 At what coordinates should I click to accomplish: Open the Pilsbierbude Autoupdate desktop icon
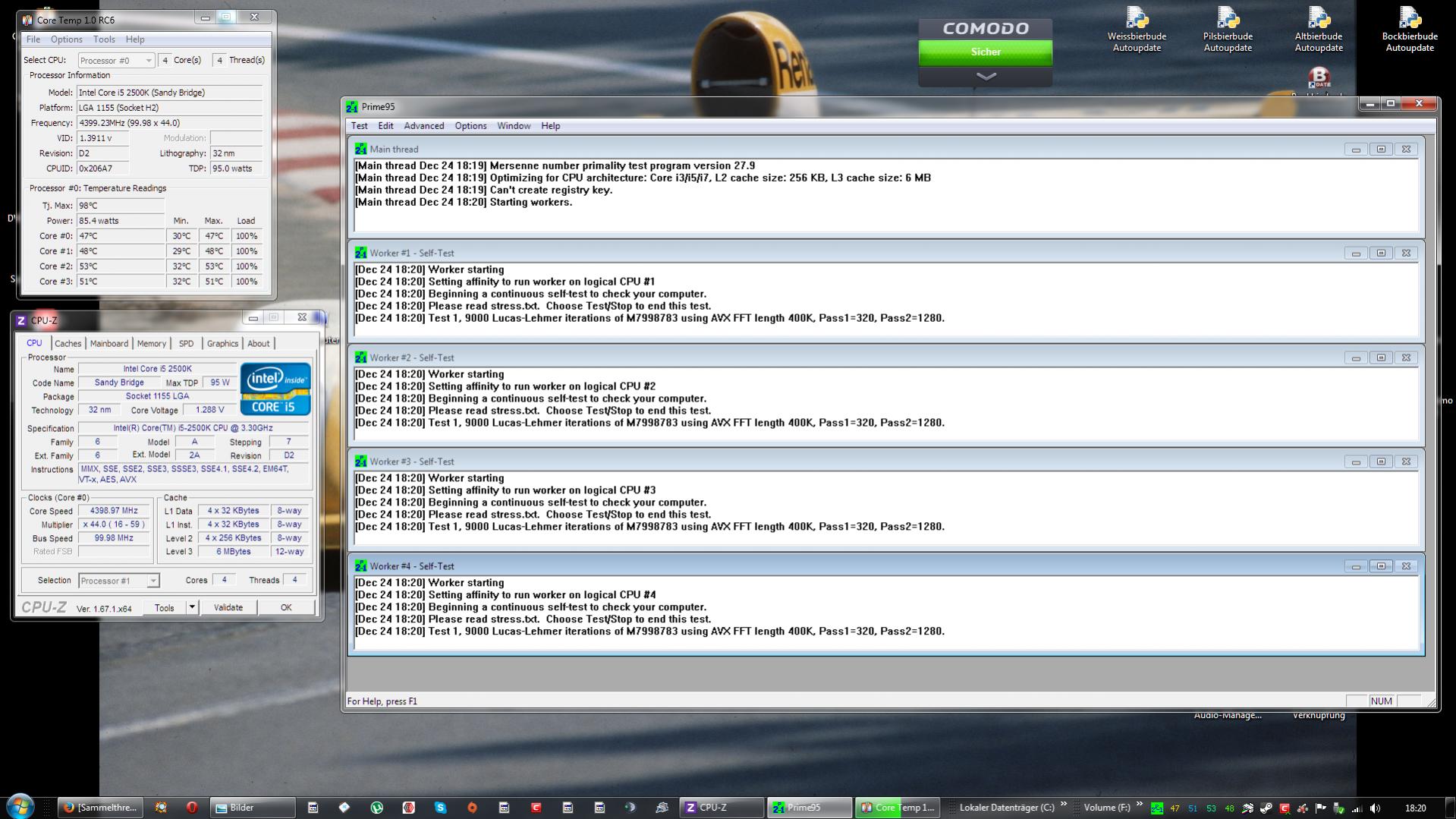(x=1228, y=30)
